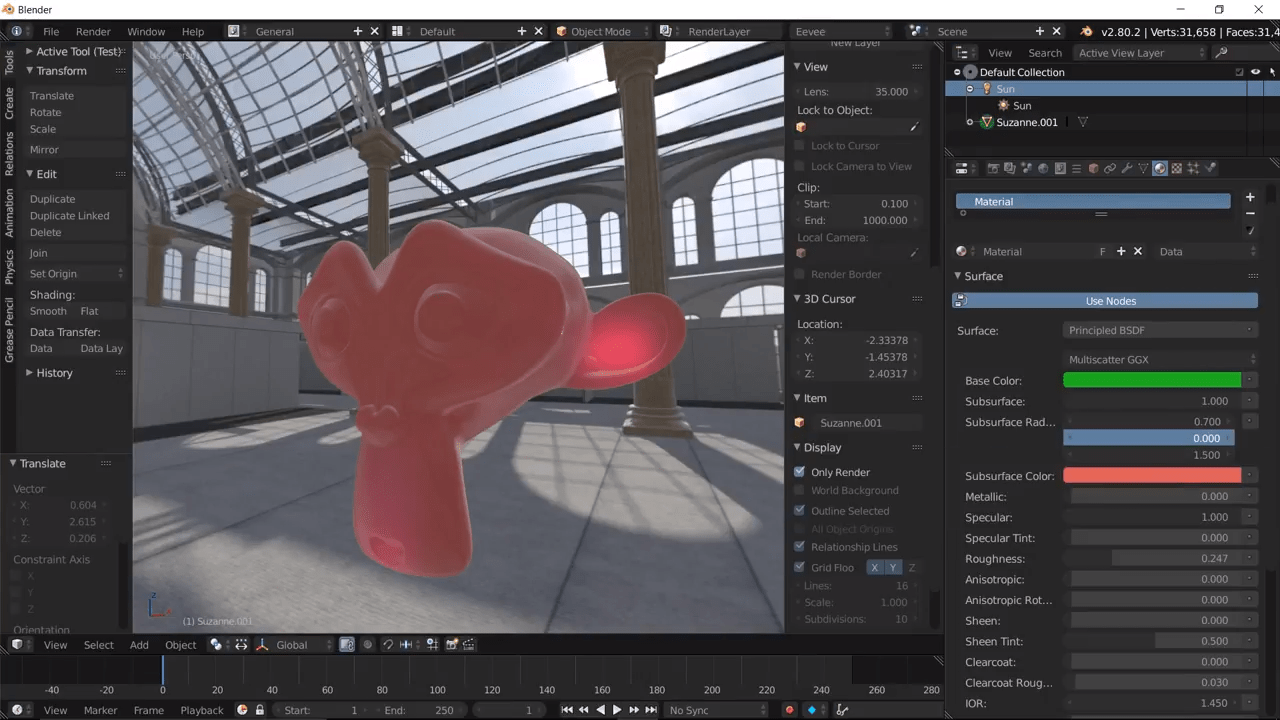
Task: Open the Render menu
Action: [93, 31]
